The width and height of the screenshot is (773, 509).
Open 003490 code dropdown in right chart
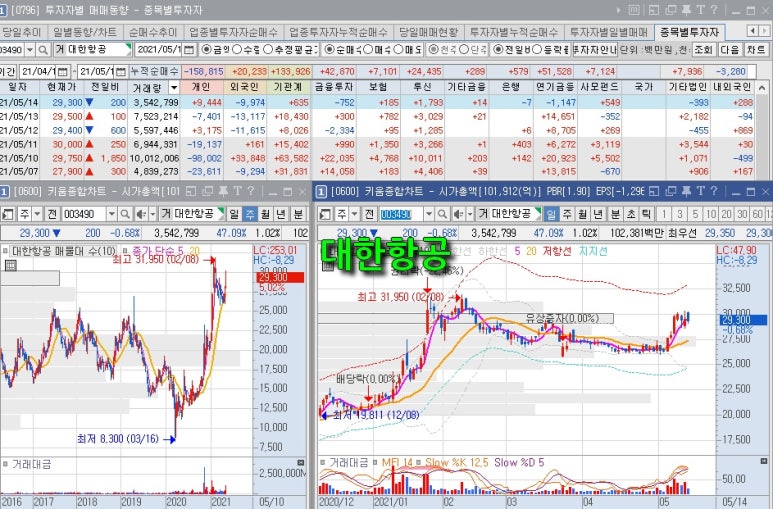(x=429, y=214)
